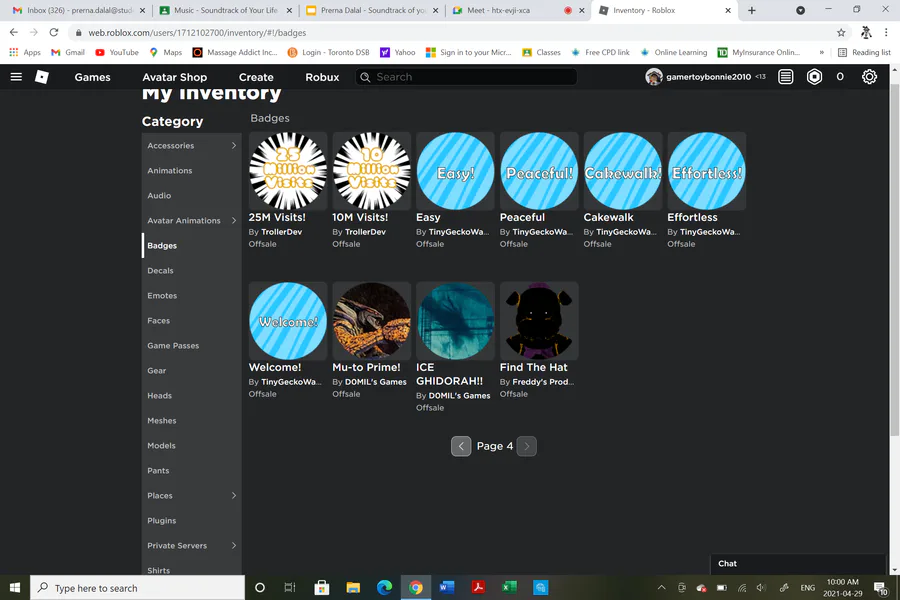The width and height of the screenshot is (900, 600).
Task: Open the Welcome! badge title
Action: tap(275, 367)
